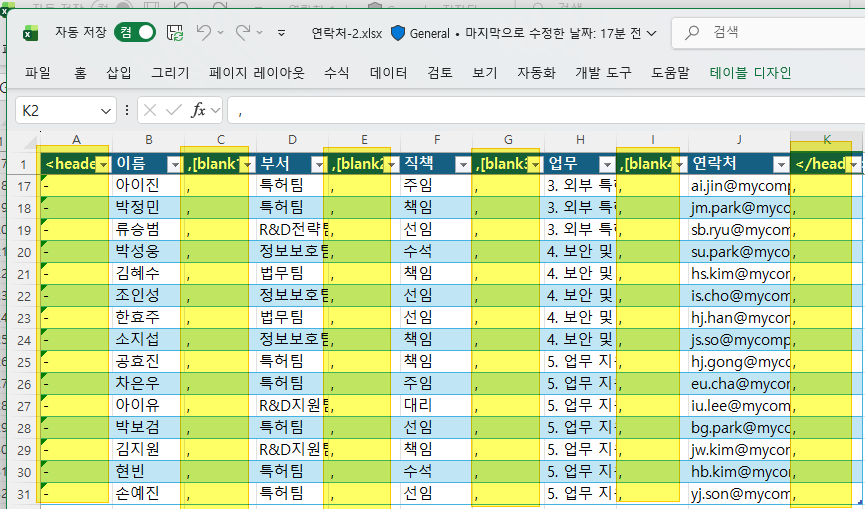Open the Undo history dropdown arrow
This screenshot has width=865, height=509.
[x=220, y=33]
